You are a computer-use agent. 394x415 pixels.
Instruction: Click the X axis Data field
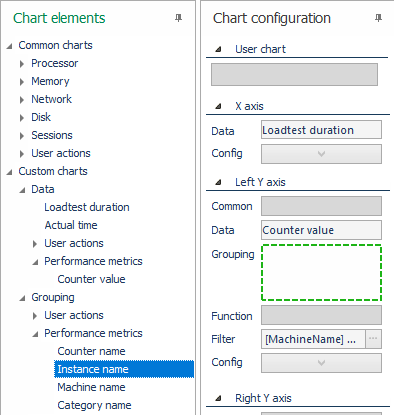[x=321, y=130]
